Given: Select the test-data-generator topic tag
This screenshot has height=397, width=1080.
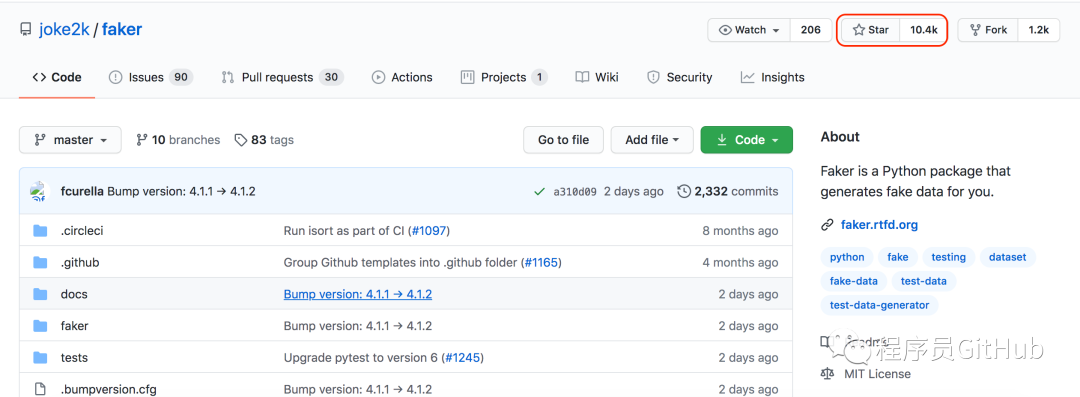Looking at the screenshot, I should coord(880,305).
